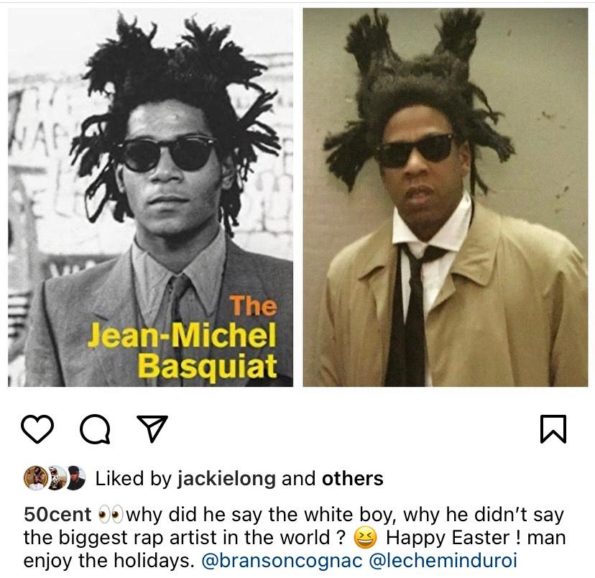Tap the photo of the man in the trench coat
Image resolution: width=595 pixels, height=578 pixels.
(445, 197)
